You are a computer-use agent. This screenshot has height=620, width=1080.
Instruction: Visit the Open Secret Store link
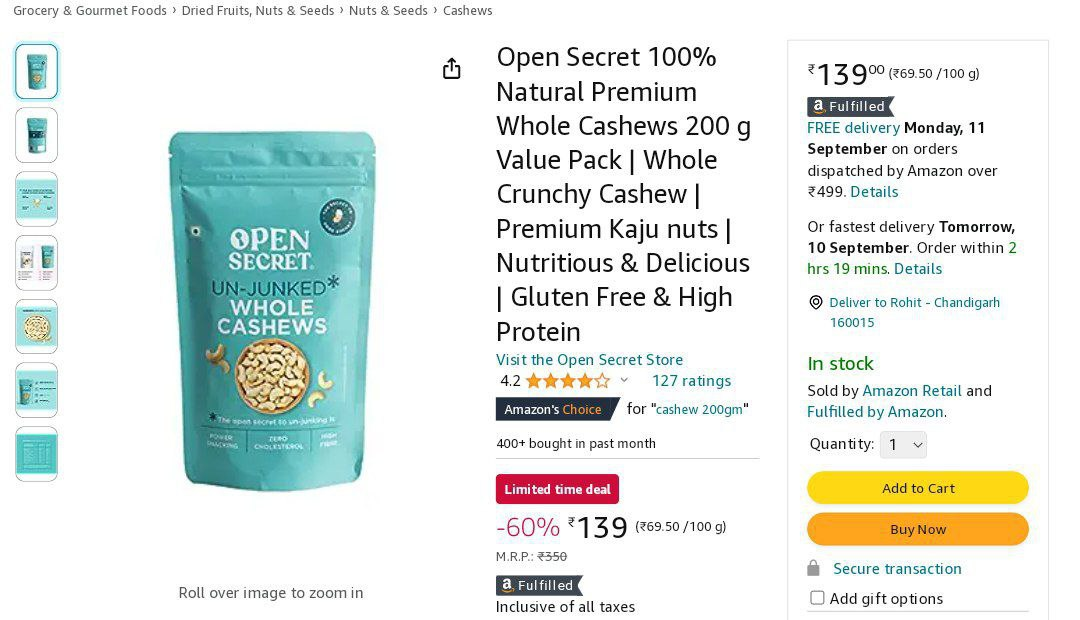[590, 360]
